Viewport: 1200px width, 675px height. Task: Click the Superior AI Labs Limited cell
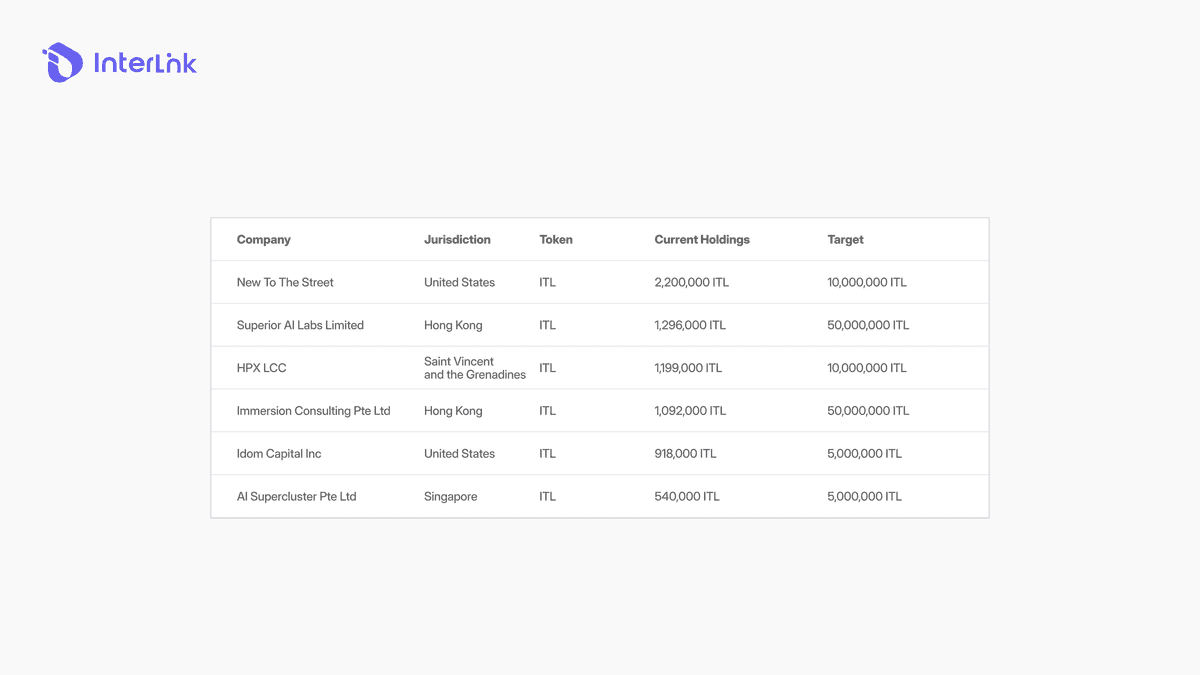coord(300,325)
